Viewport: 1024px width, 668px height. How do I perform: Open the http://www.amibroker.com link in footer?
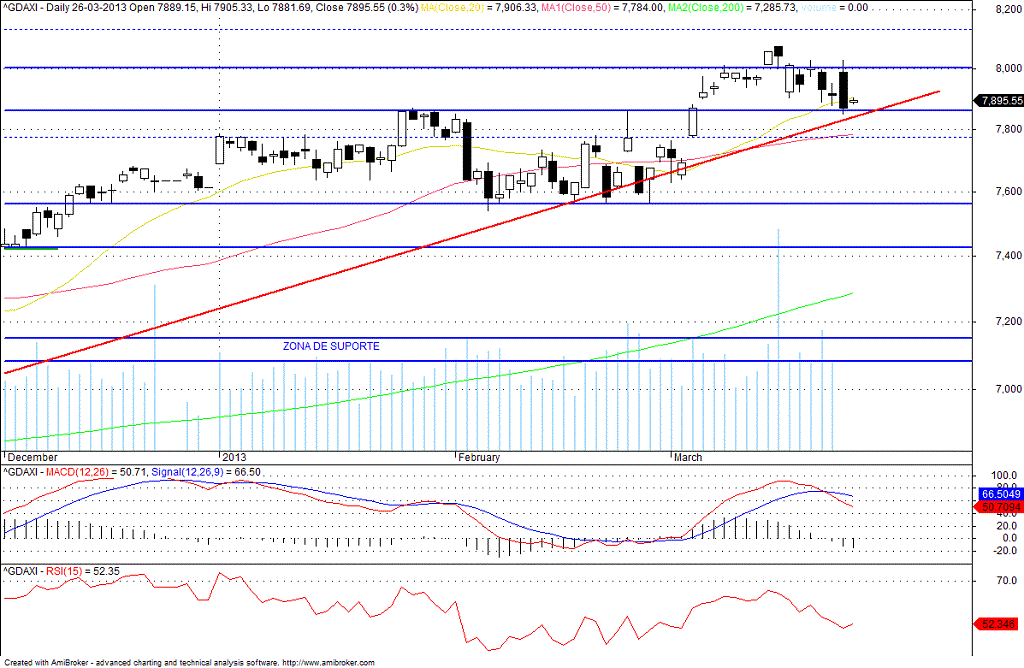328,662
